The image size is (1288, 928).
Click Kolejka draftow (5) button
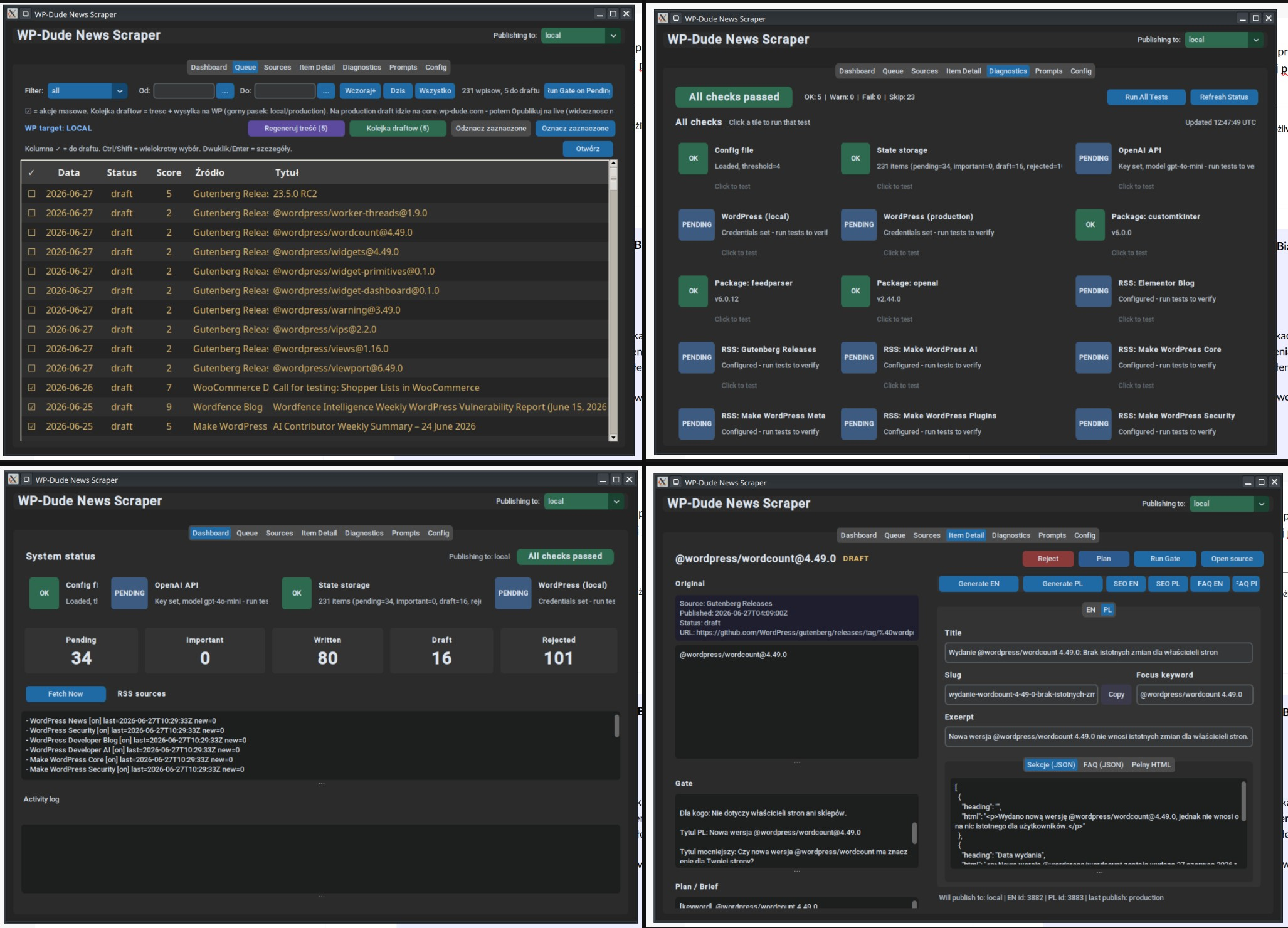coord(398,129)
